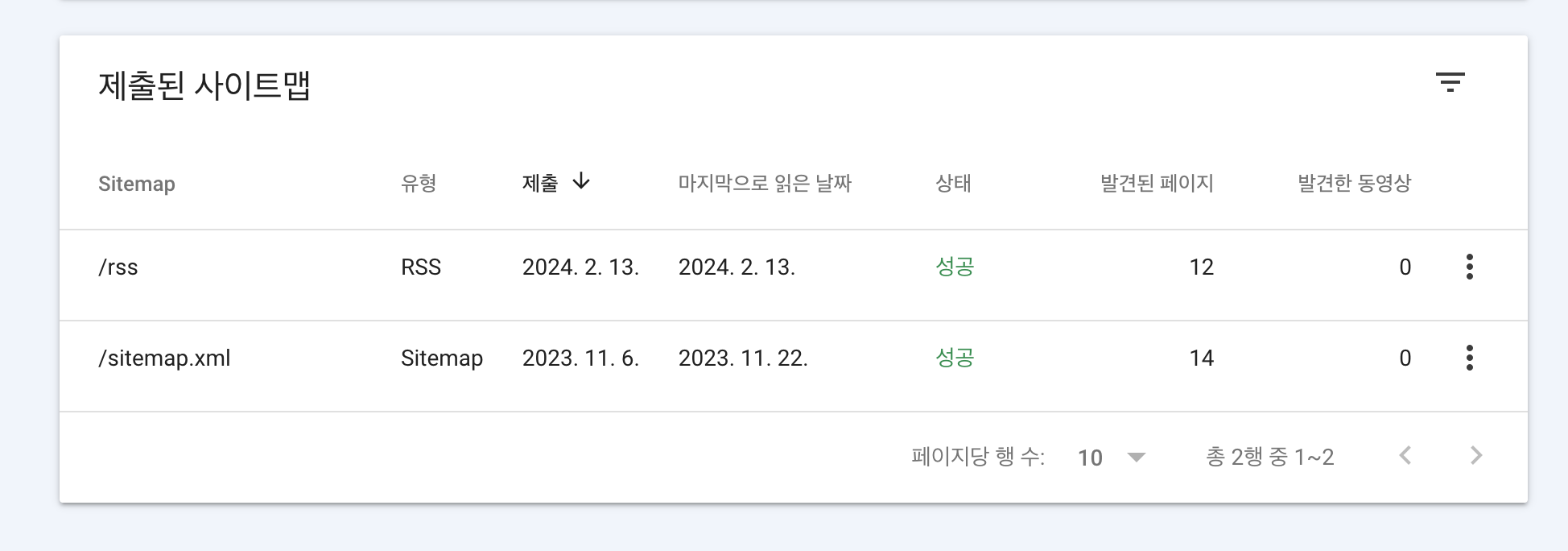Open the three-dot menu for /sitemap.xml

click(1470, 358)
